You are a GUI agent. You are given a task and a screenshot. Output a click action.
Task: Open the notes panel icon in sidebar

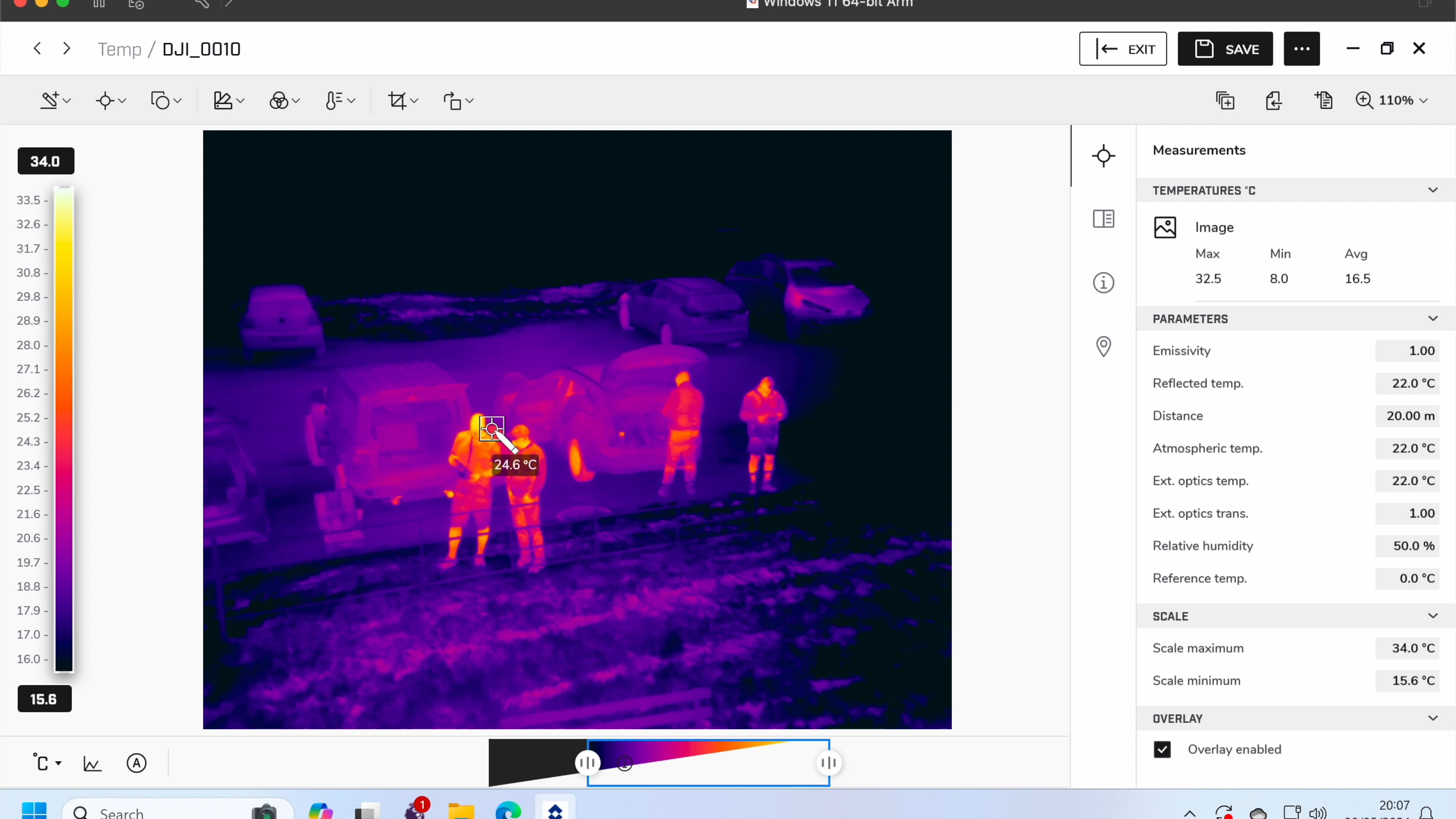(1103, 218)
